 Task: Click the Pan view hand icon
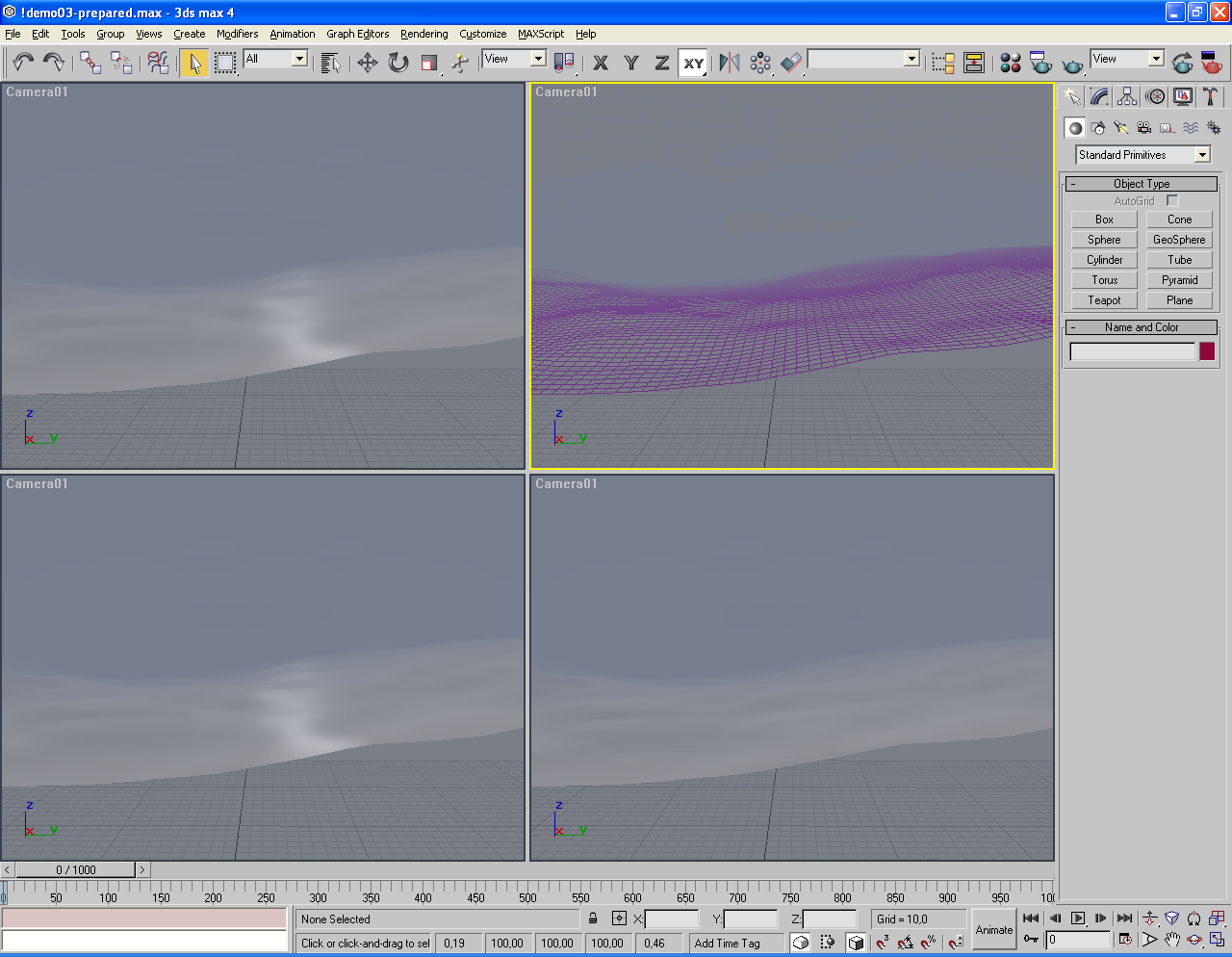point(1171,940)
